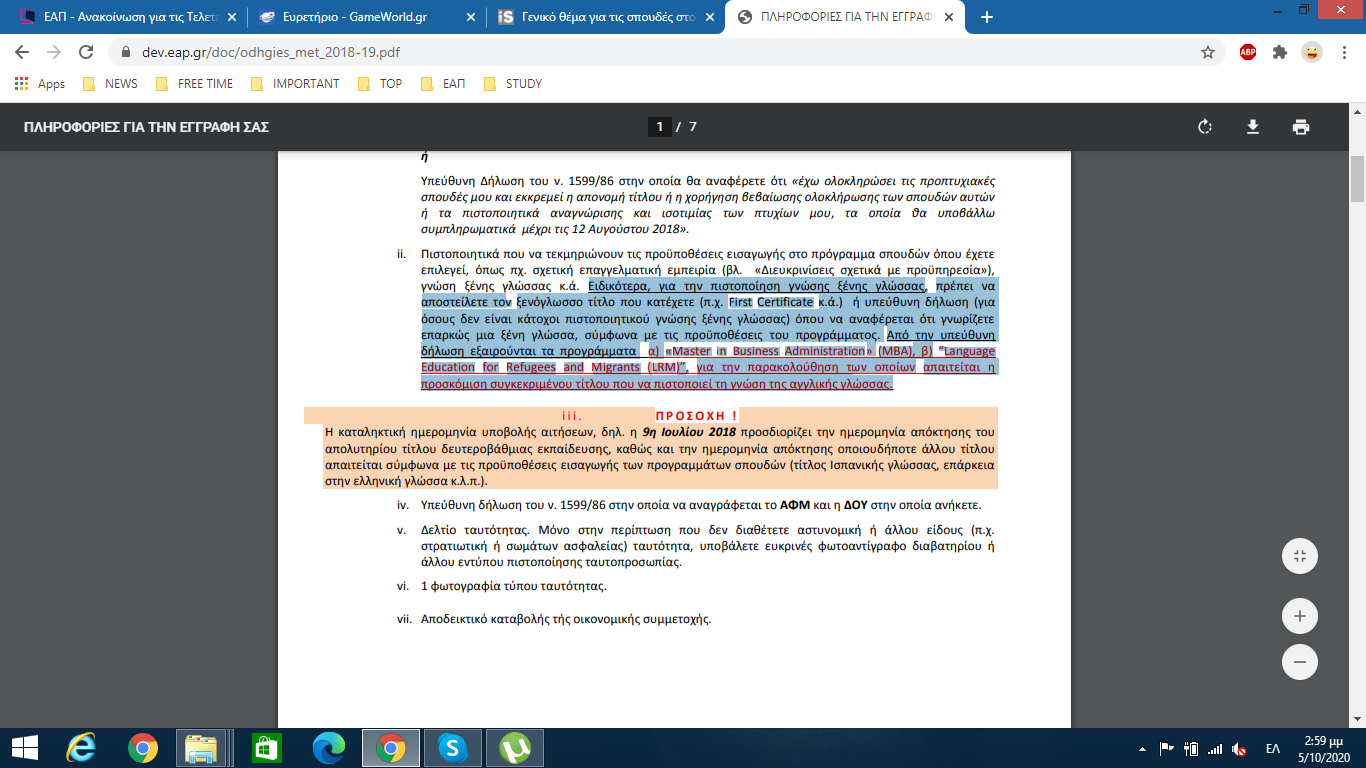The image size is (1366, 768).
Task: Print the PDF document
Action: pos(1300,127)
